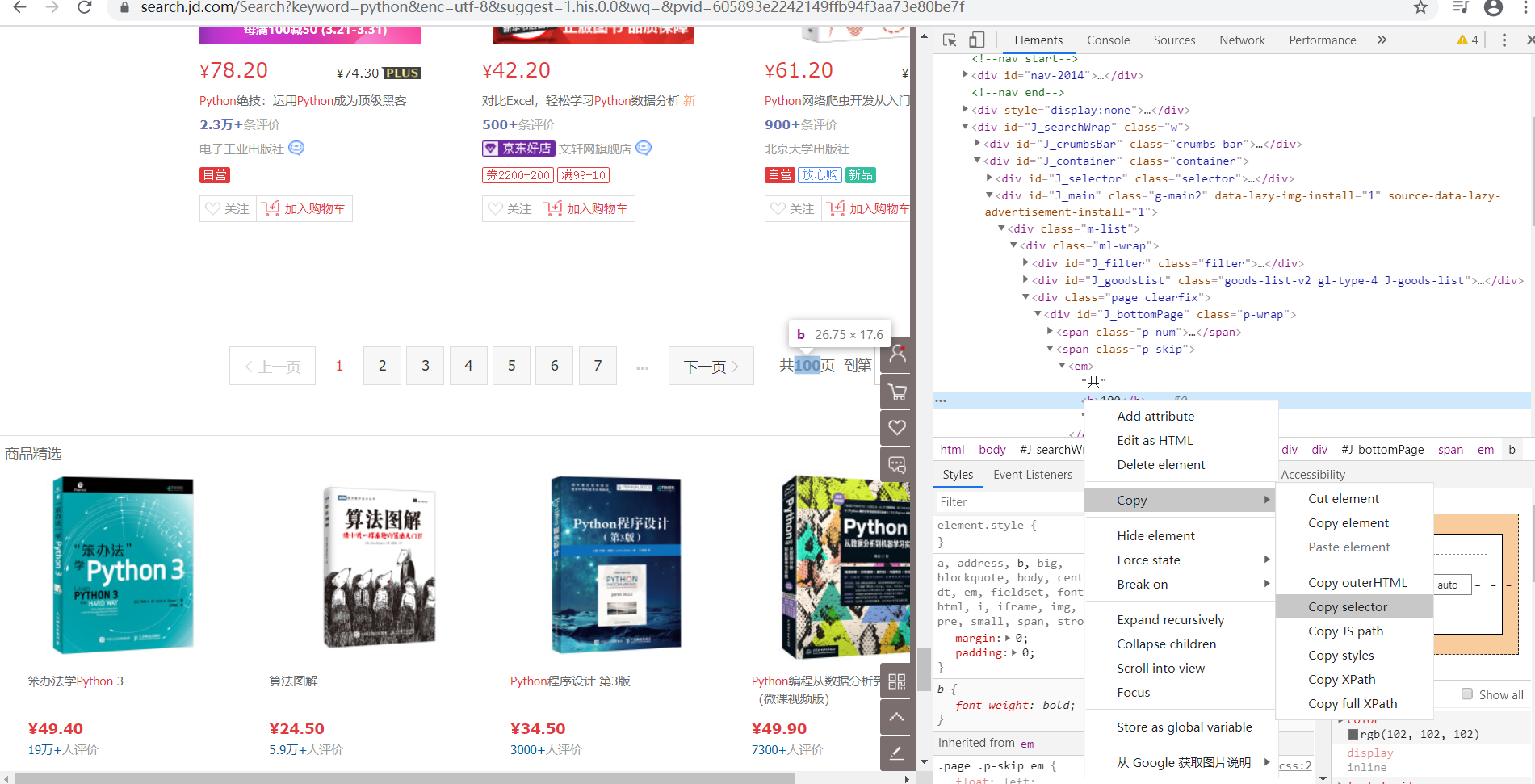Follow the ¥42.20 book with 关注

click(x=510, y=208)
